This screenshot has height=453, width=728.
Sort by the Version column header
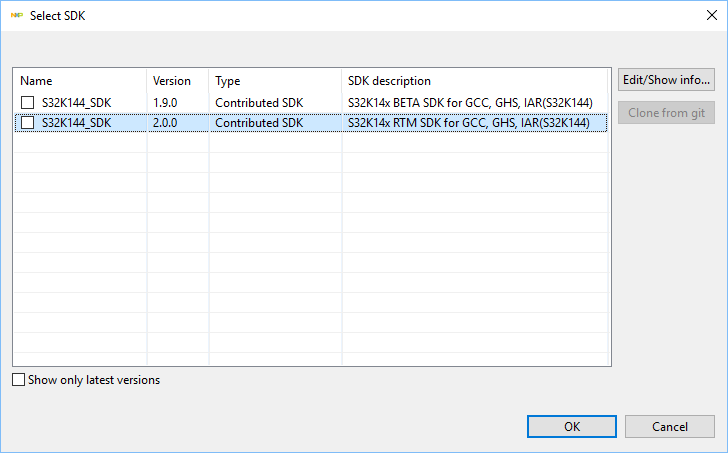point(177,81)
